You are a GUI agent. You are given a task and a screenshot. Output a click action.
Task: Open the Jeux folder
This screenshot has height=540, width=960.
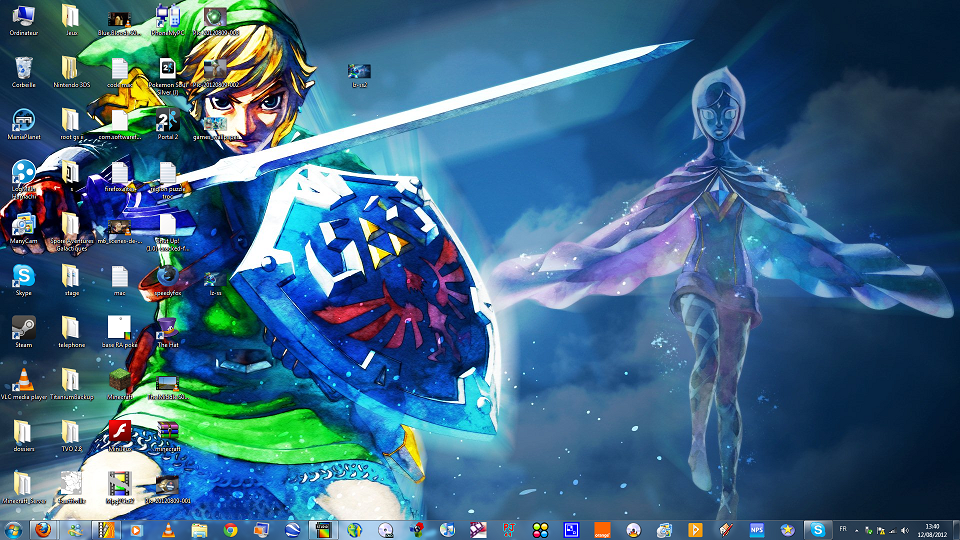pos(71,20)
